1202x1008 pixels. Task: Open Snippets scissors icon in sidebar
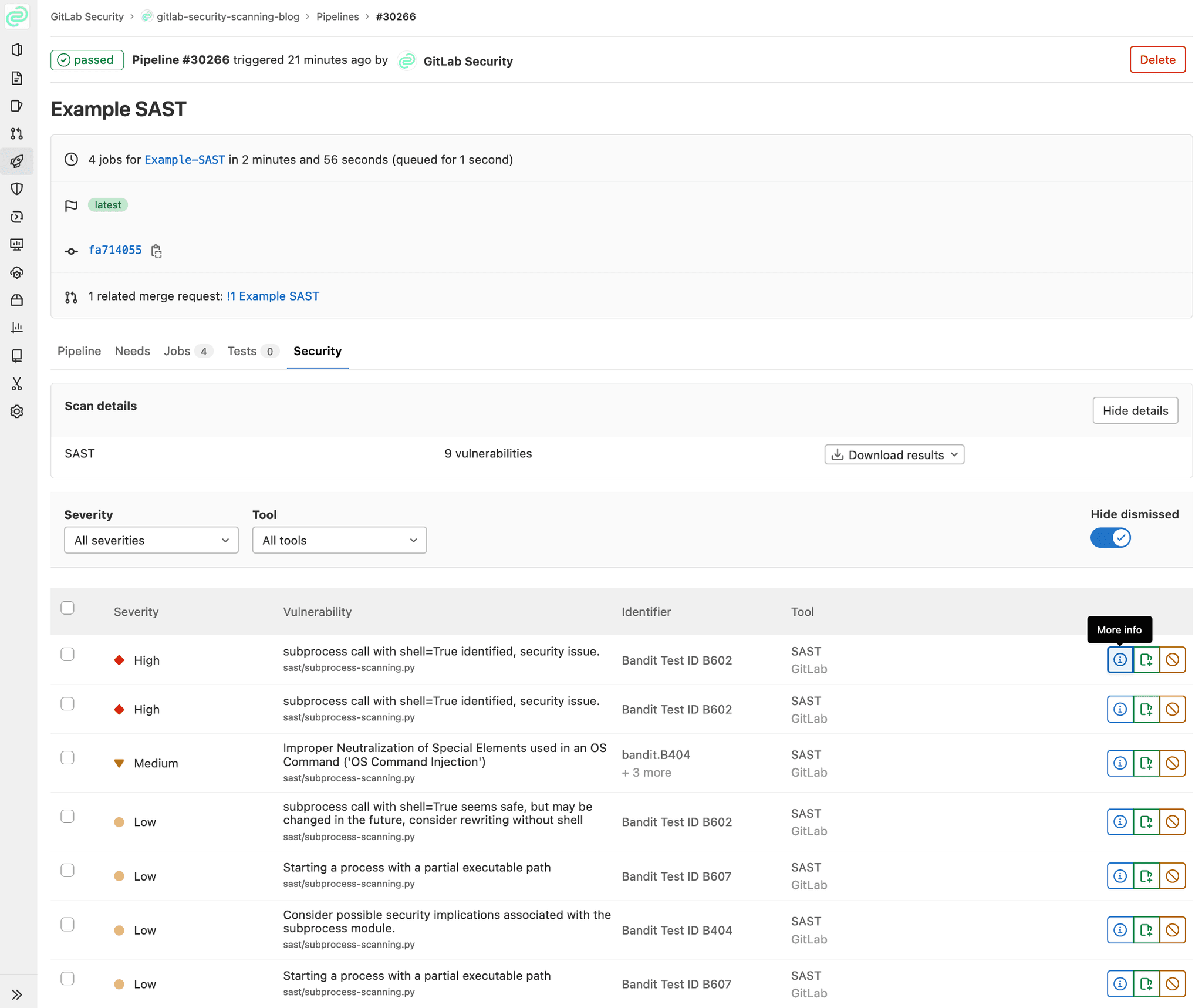point(17,384)
